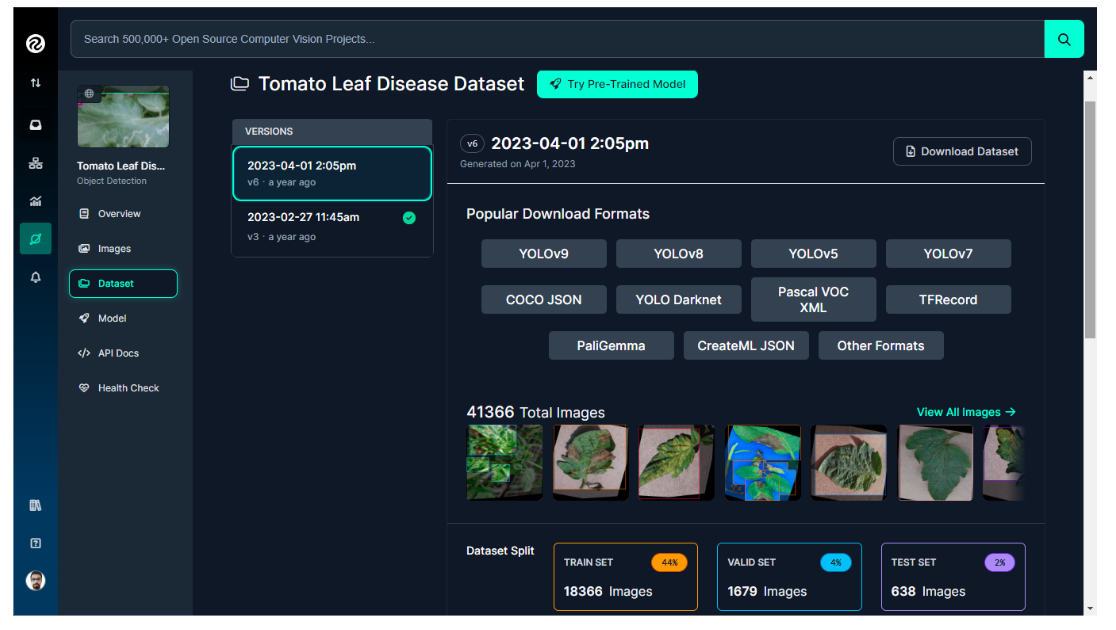This screenshot has width=1116, height=630.
Task: Choose the YOLOv8 download format
Action: click(x=678, y=254)
